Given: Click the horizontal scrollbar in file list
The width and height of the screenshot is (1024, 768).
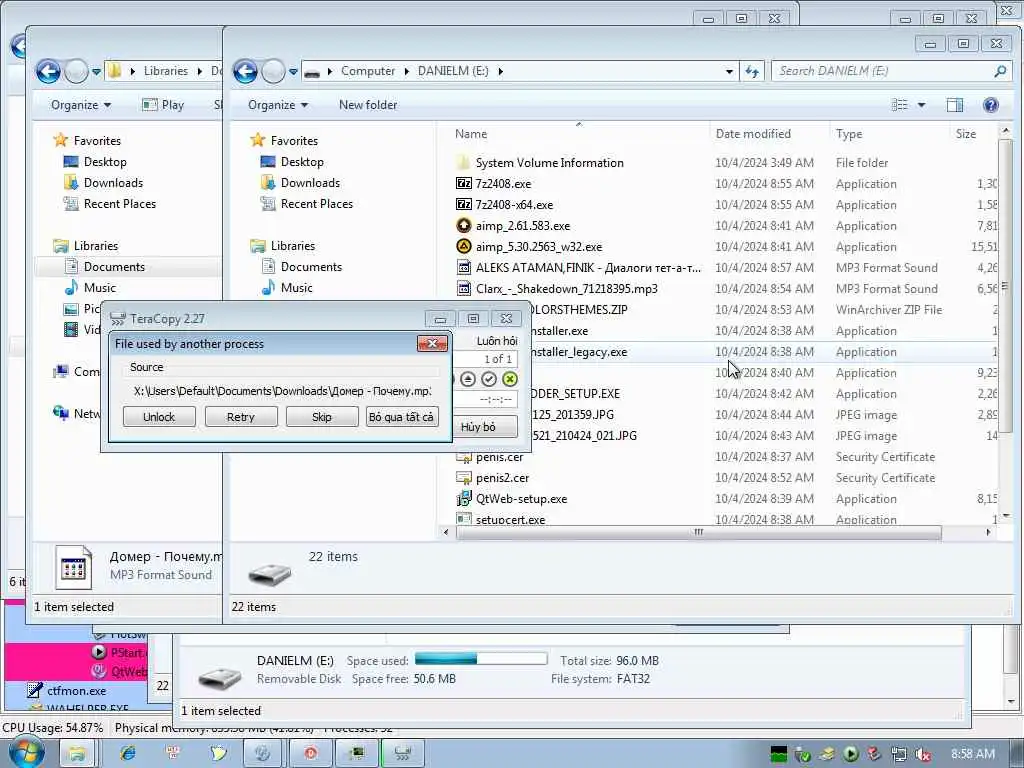Looking at the screenshot, I should [698, 532].
